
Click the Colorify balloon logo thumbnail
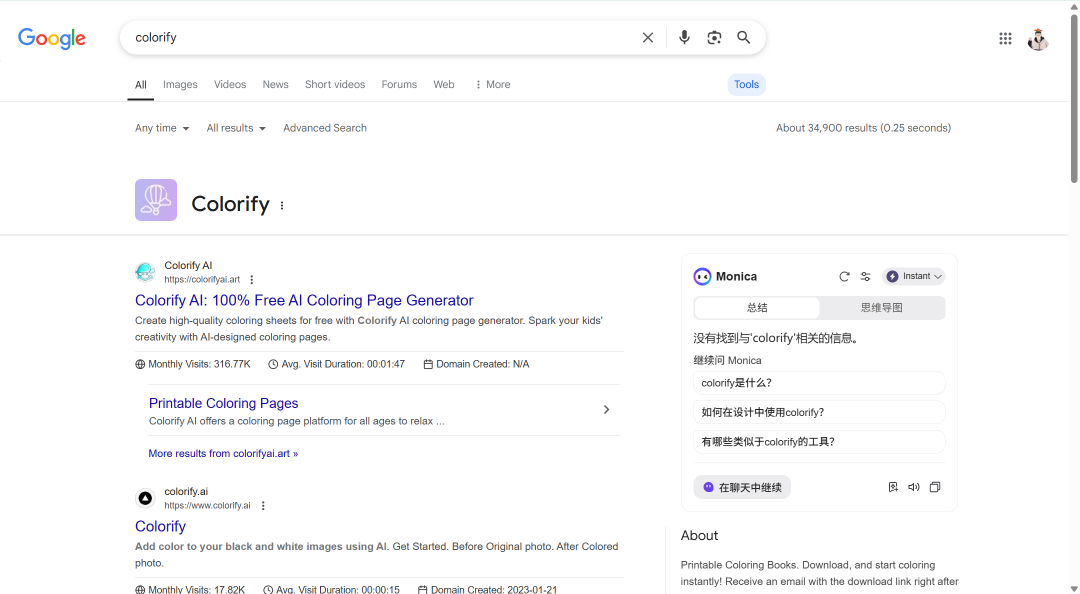[x=156, y=200]
